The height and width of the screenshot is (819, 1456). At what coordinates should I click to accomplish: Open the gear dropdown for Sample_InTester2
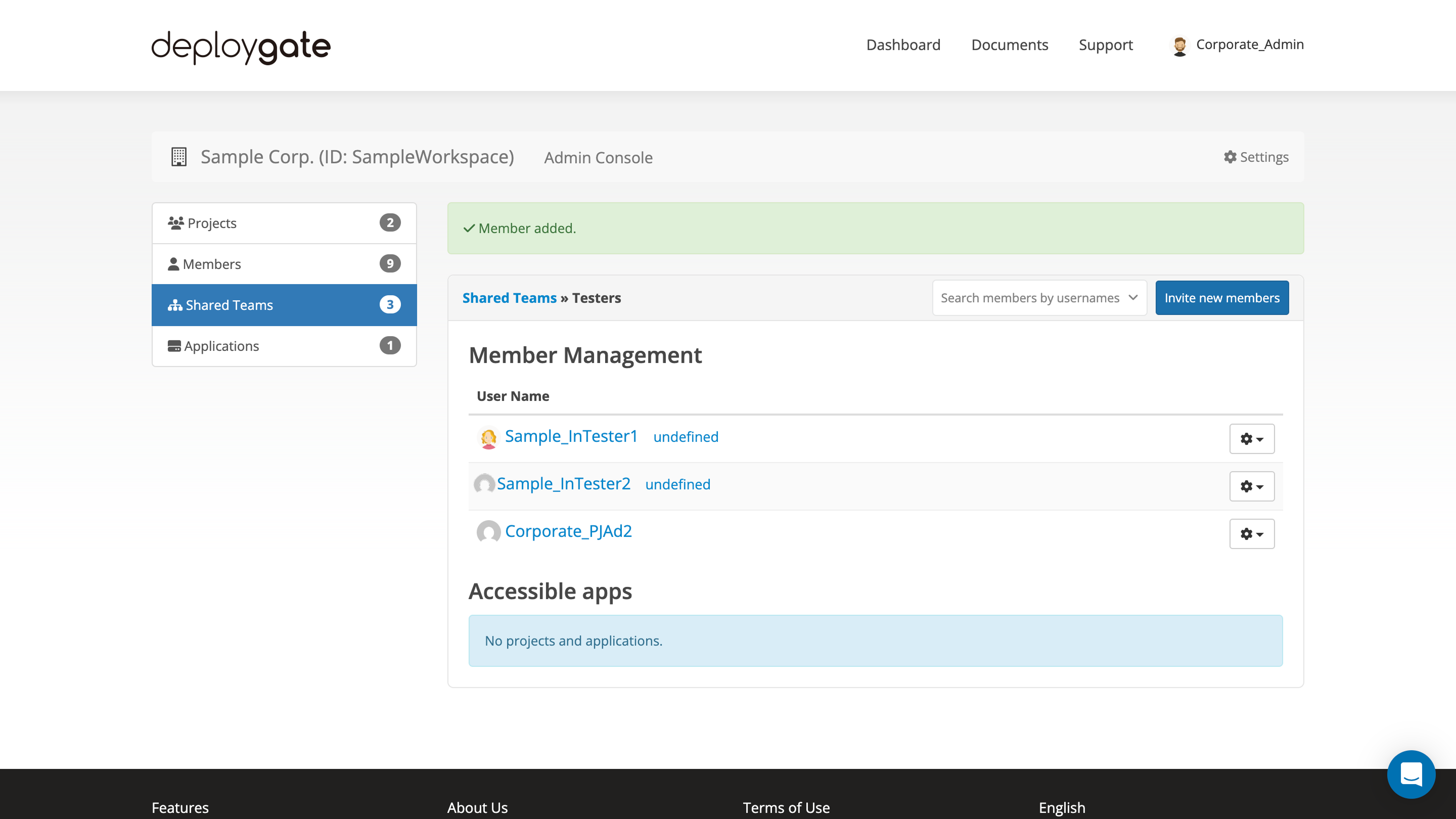pyautogui.click(x=1251, y=486)
